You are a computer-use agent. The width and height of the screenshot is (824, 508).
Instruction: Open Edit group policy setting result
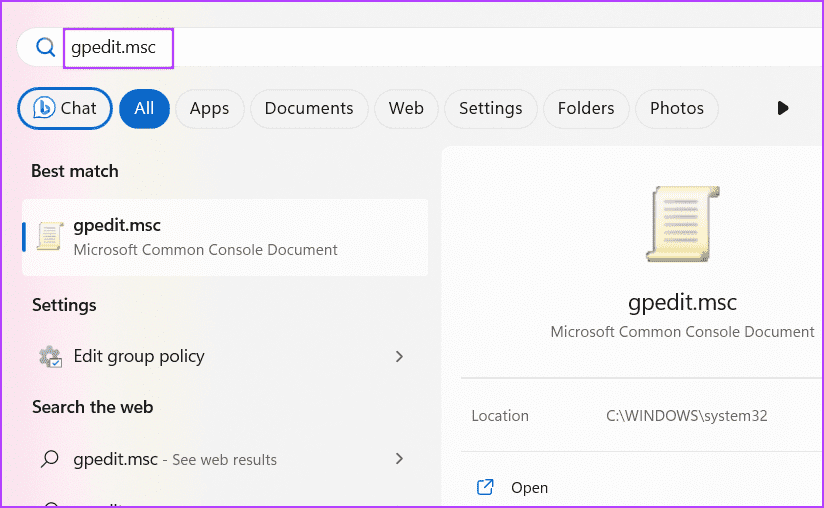tap(225, 357)
